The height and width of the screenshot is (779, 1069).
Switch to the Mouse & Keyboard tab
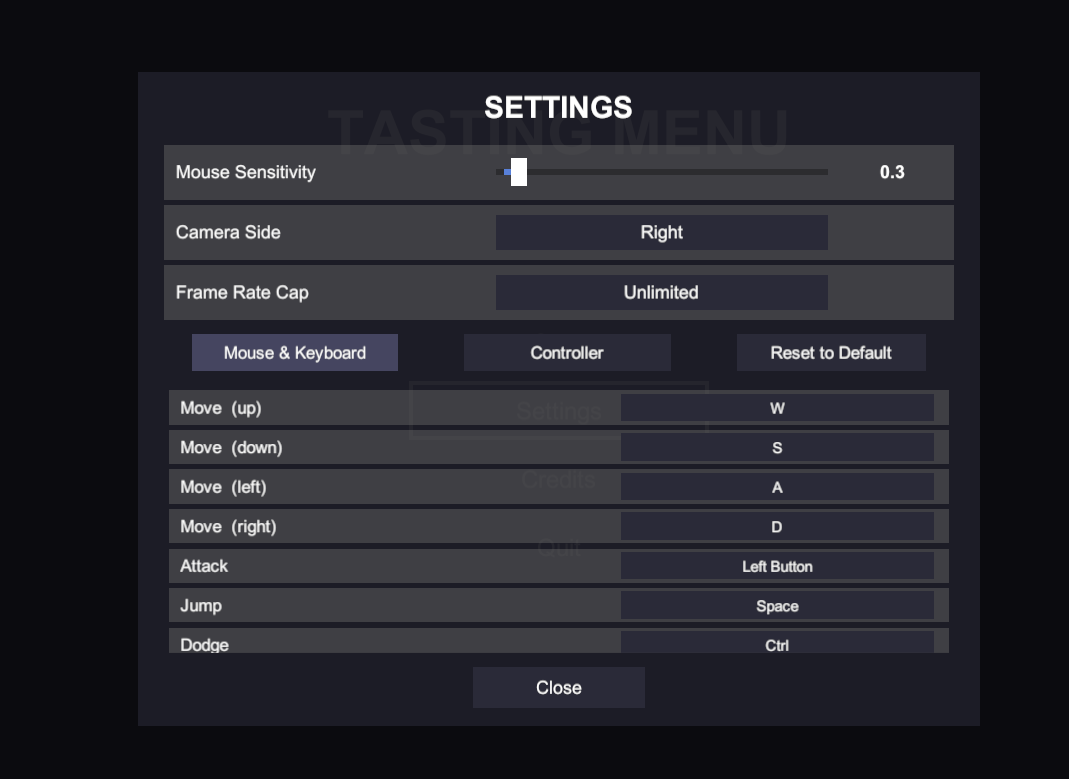coord(295,352)
